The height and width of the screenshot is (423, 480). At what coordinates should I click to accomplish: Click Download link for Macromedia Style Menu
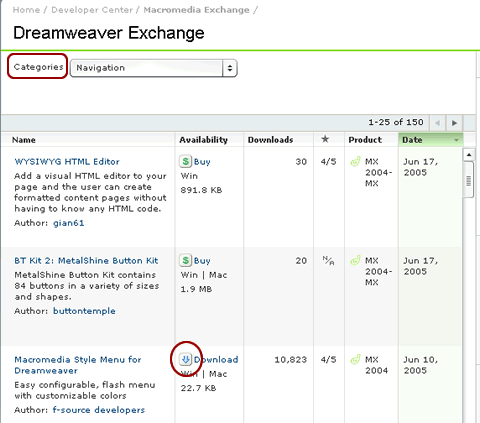tap(216, 360)
